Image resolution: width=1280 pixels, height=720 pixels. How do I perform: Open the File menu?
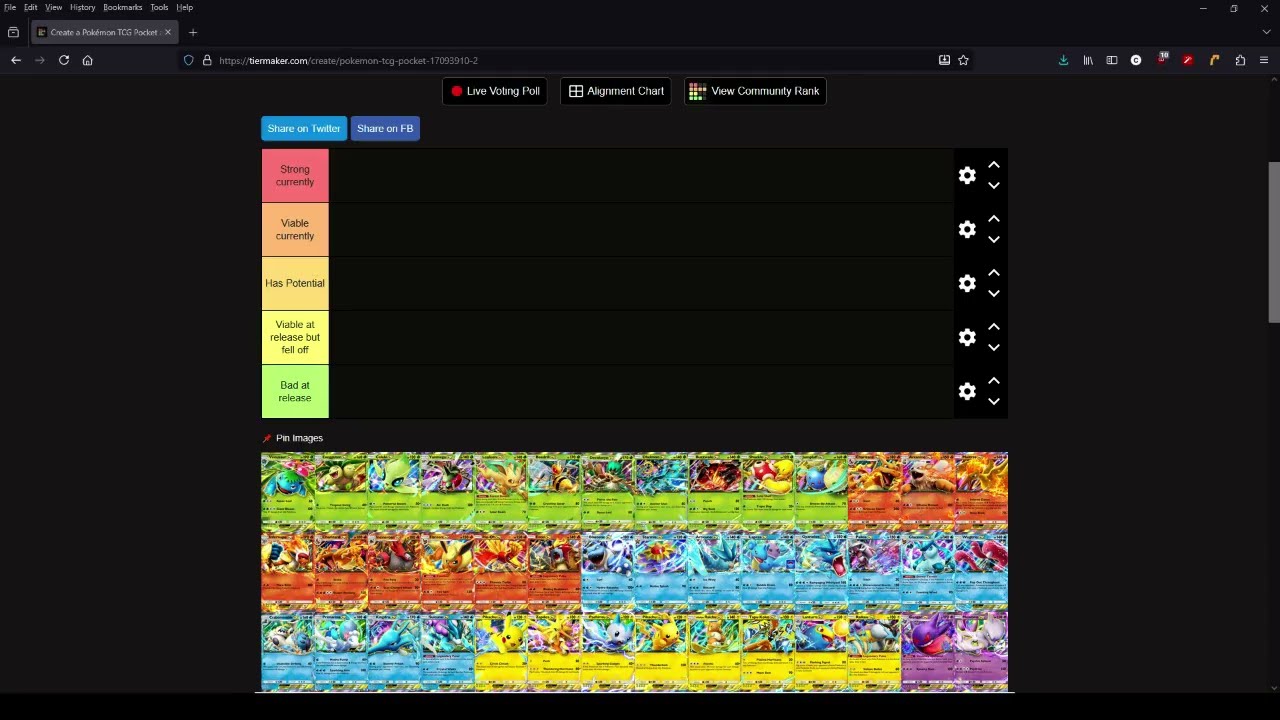10,7
